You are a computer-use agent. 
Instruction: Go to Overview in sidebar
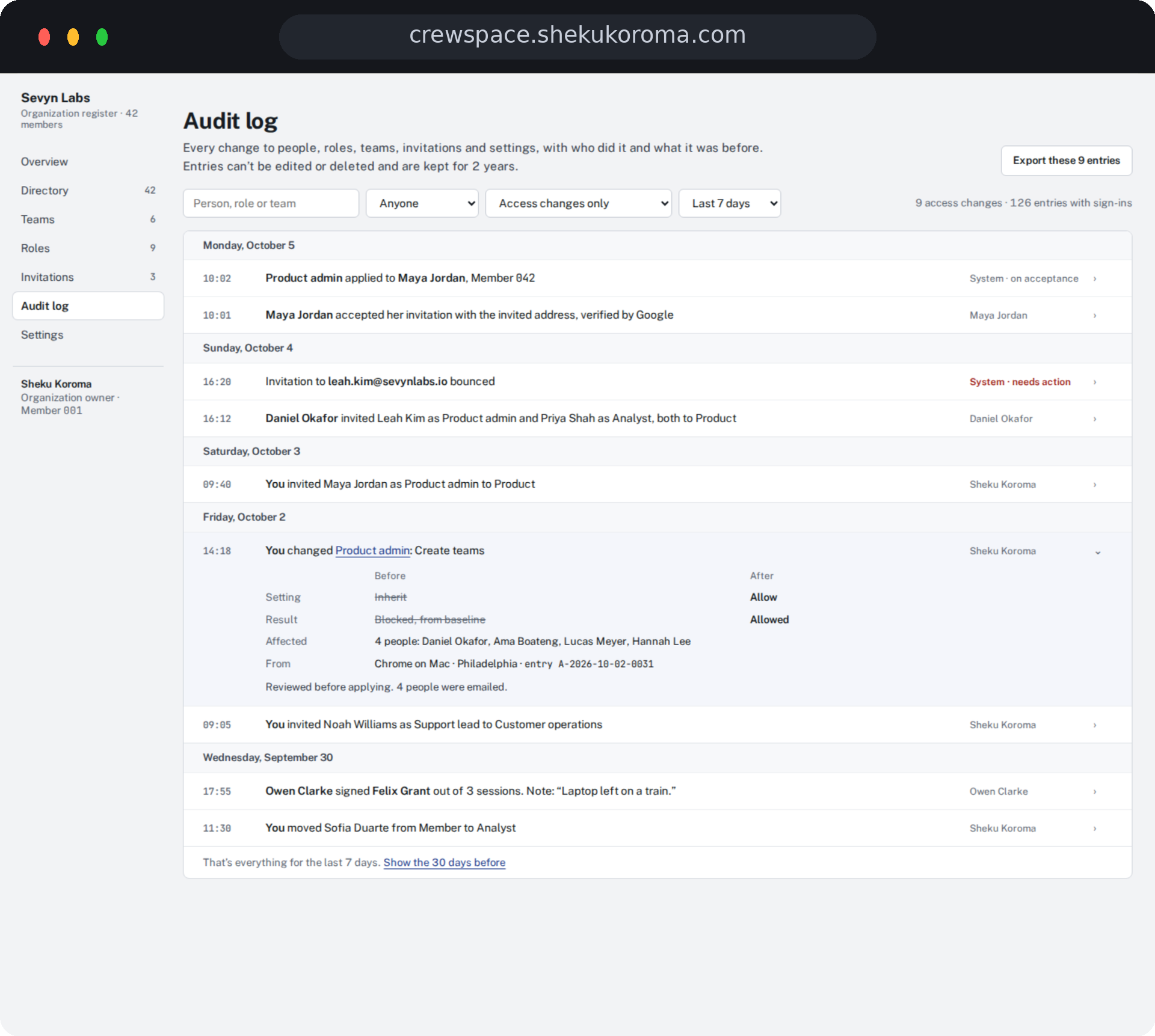point(88,162)
